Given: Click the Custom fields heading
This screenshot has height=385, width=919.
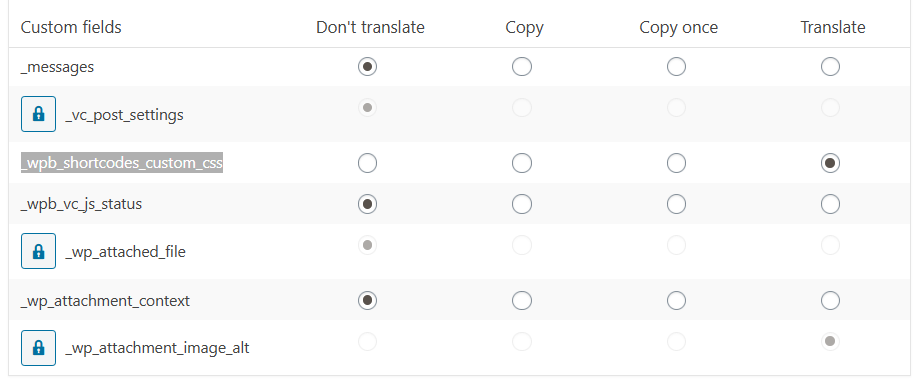Looking at the screenshot, I should click(71, 27).
